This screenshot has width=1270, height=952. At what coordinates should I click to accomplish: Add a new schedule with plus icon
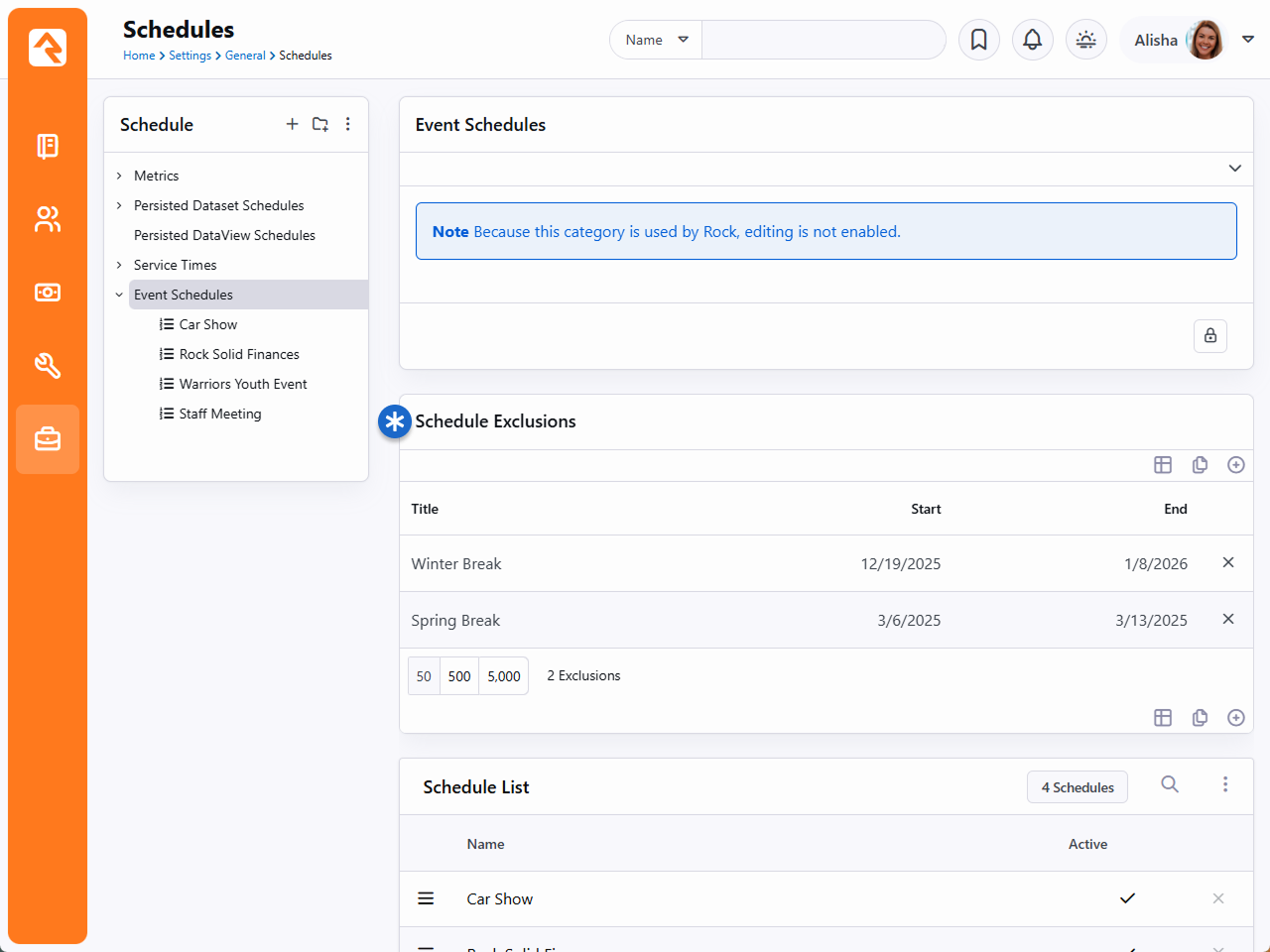[x=292, y=124]
